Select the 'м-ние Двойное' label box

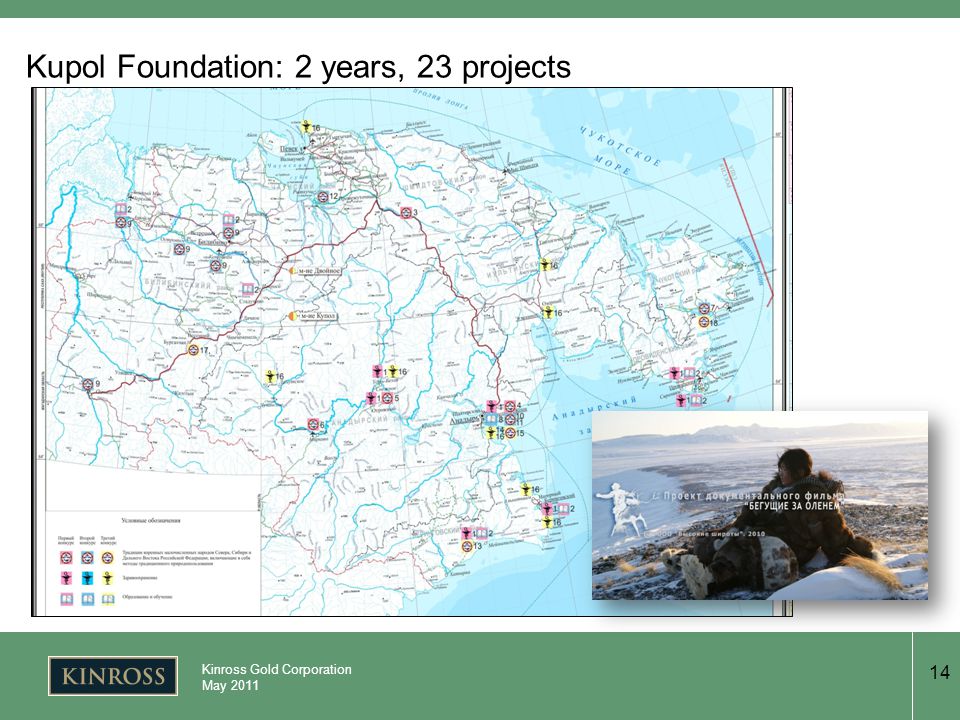320,270
